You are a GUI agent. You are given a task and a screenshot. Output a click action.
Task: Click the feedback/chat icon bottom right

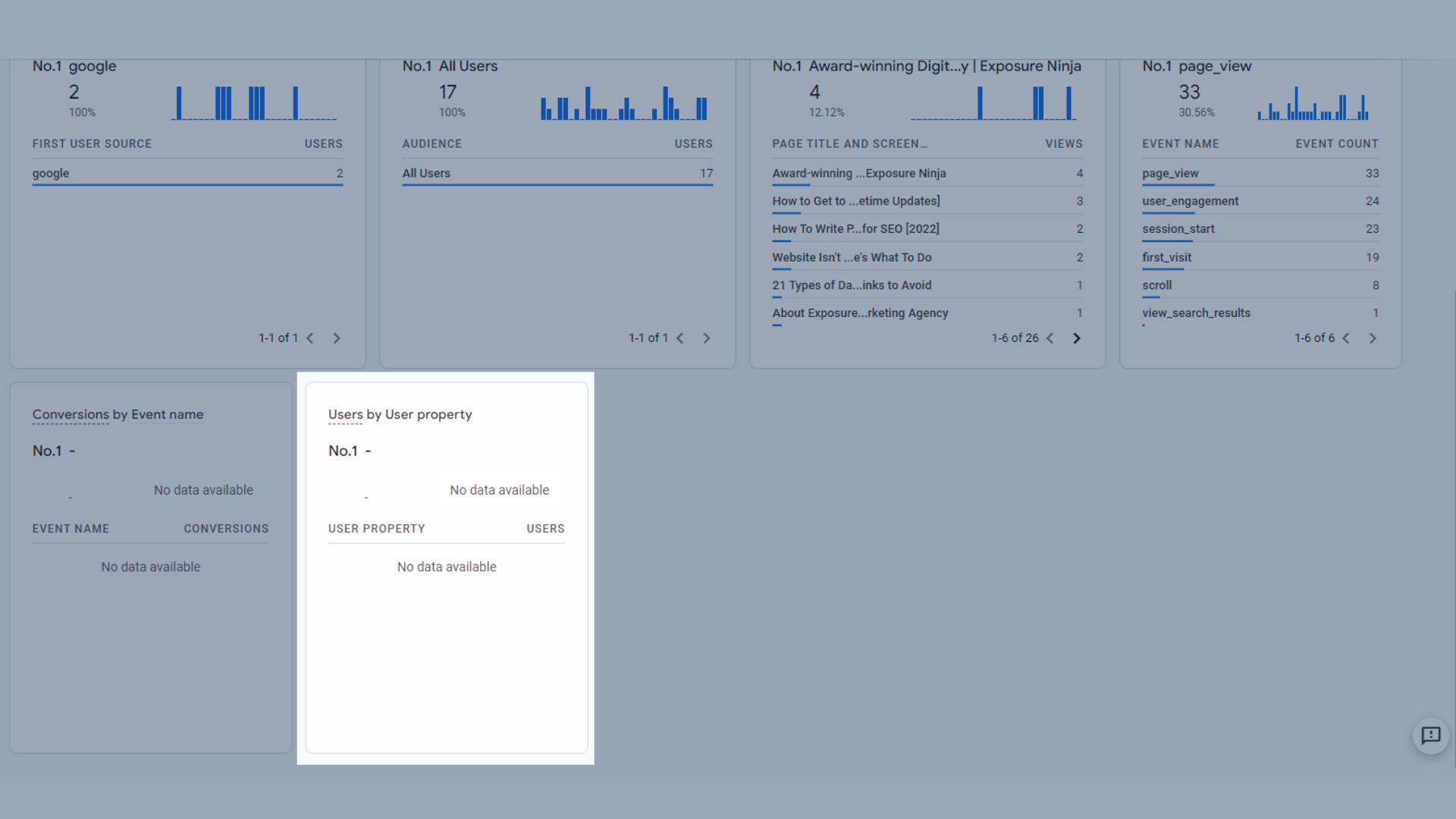pyautogui.click(x=1432, y=736)
